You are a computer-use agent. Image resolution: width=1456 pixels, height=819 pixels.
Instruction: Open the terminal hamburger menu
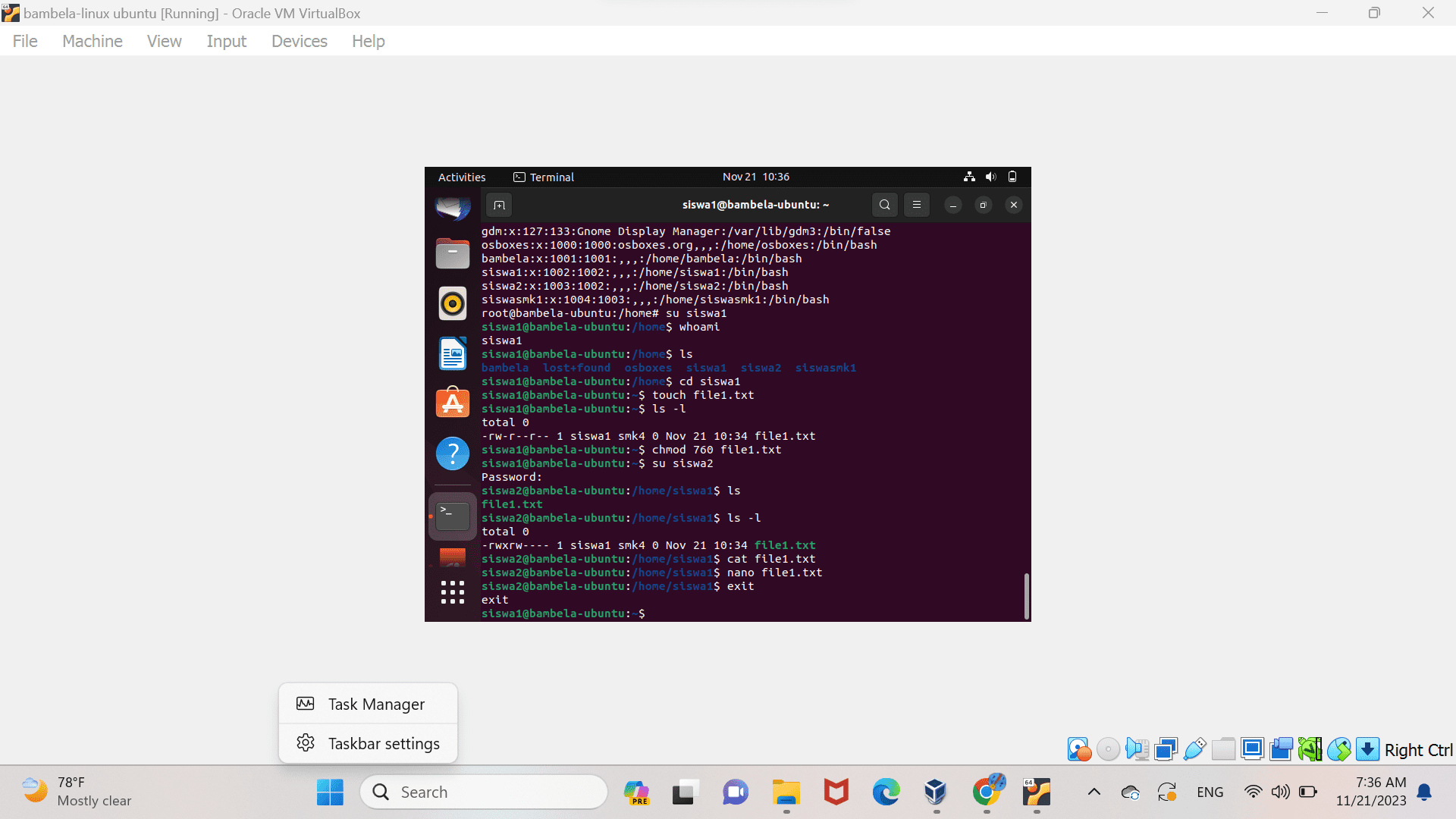[x=916, y=205]
